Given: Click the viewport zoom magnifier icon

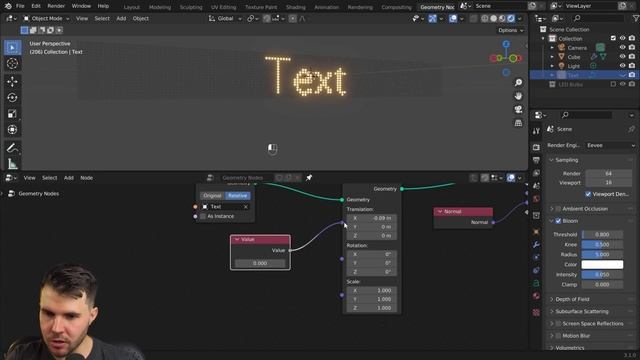Looking at the screenshot, I should tap(518, 83).
